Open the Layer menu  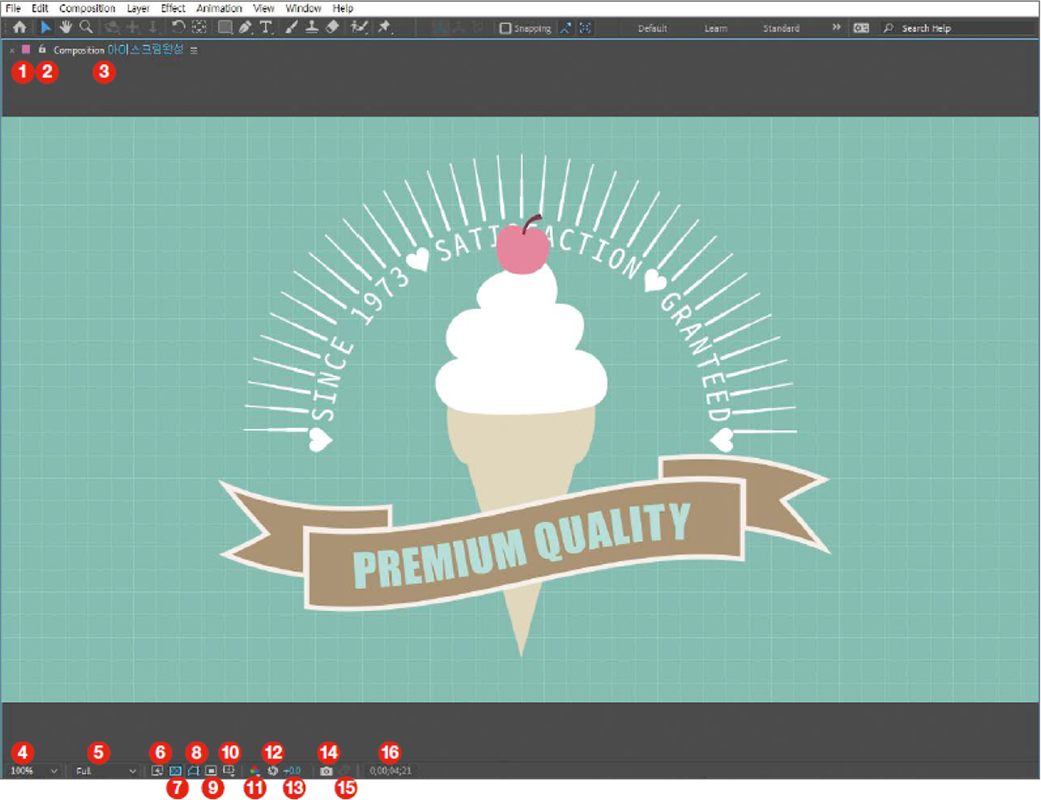[x=138, y=8]
